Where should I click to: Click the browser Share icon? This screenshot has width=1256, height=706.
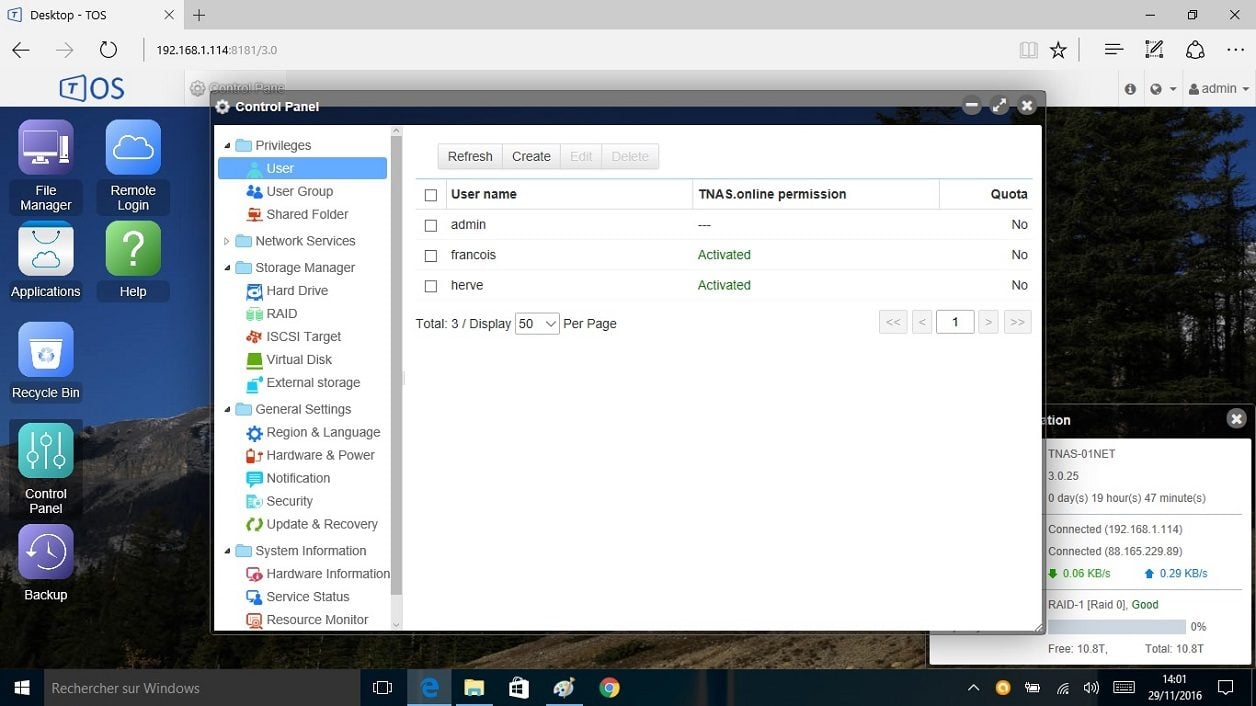coord(1195,50)
